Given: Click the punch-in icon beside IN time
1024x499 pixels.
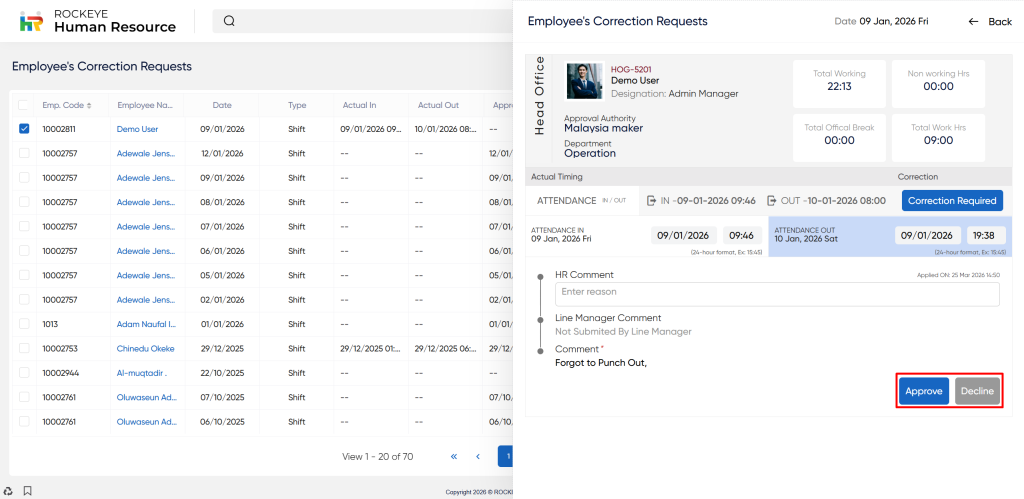Looking at the screenshot, I should tap(652, 200).
